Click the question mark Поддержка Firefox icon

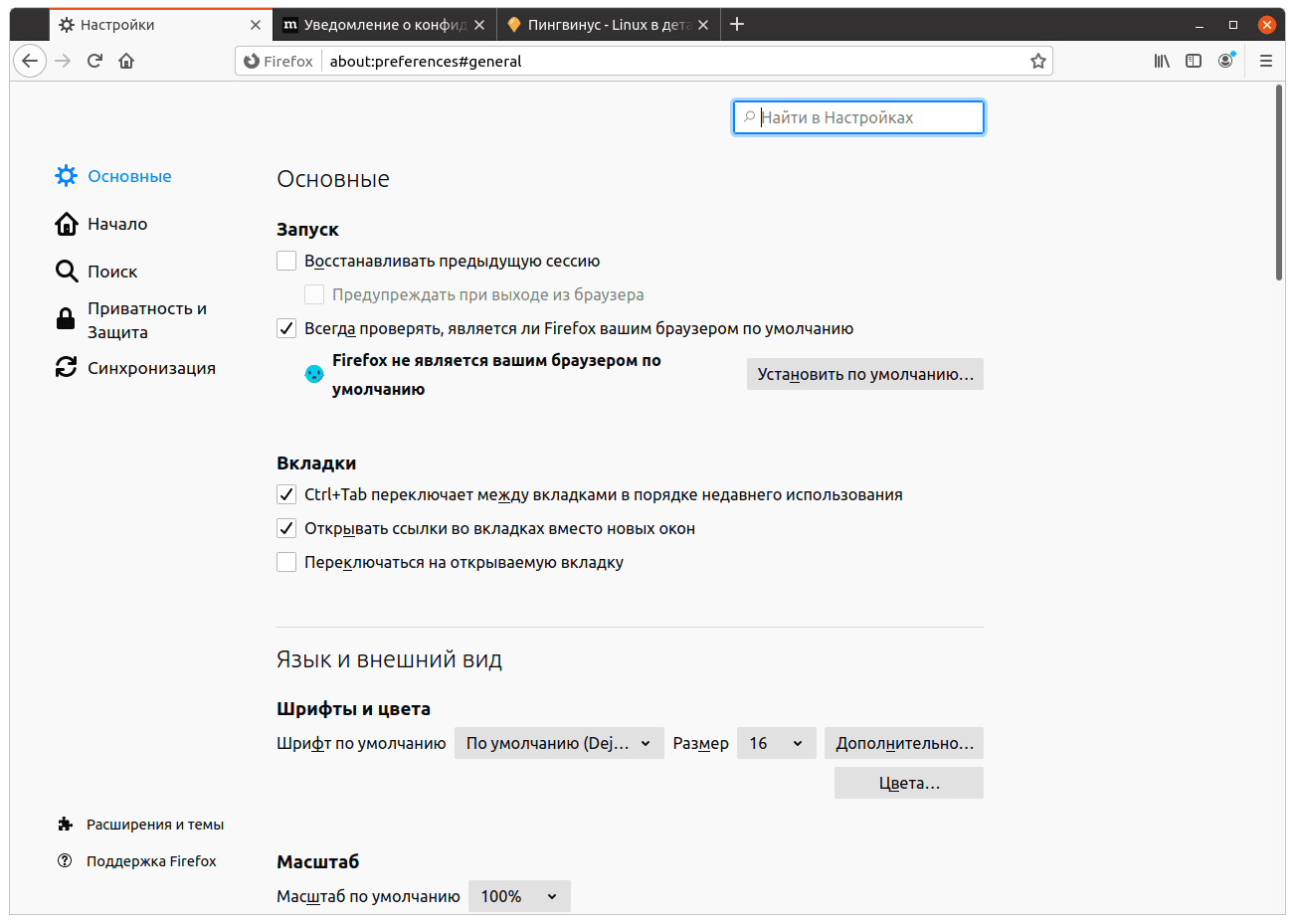pyautogui.click(x=65, y=860)
